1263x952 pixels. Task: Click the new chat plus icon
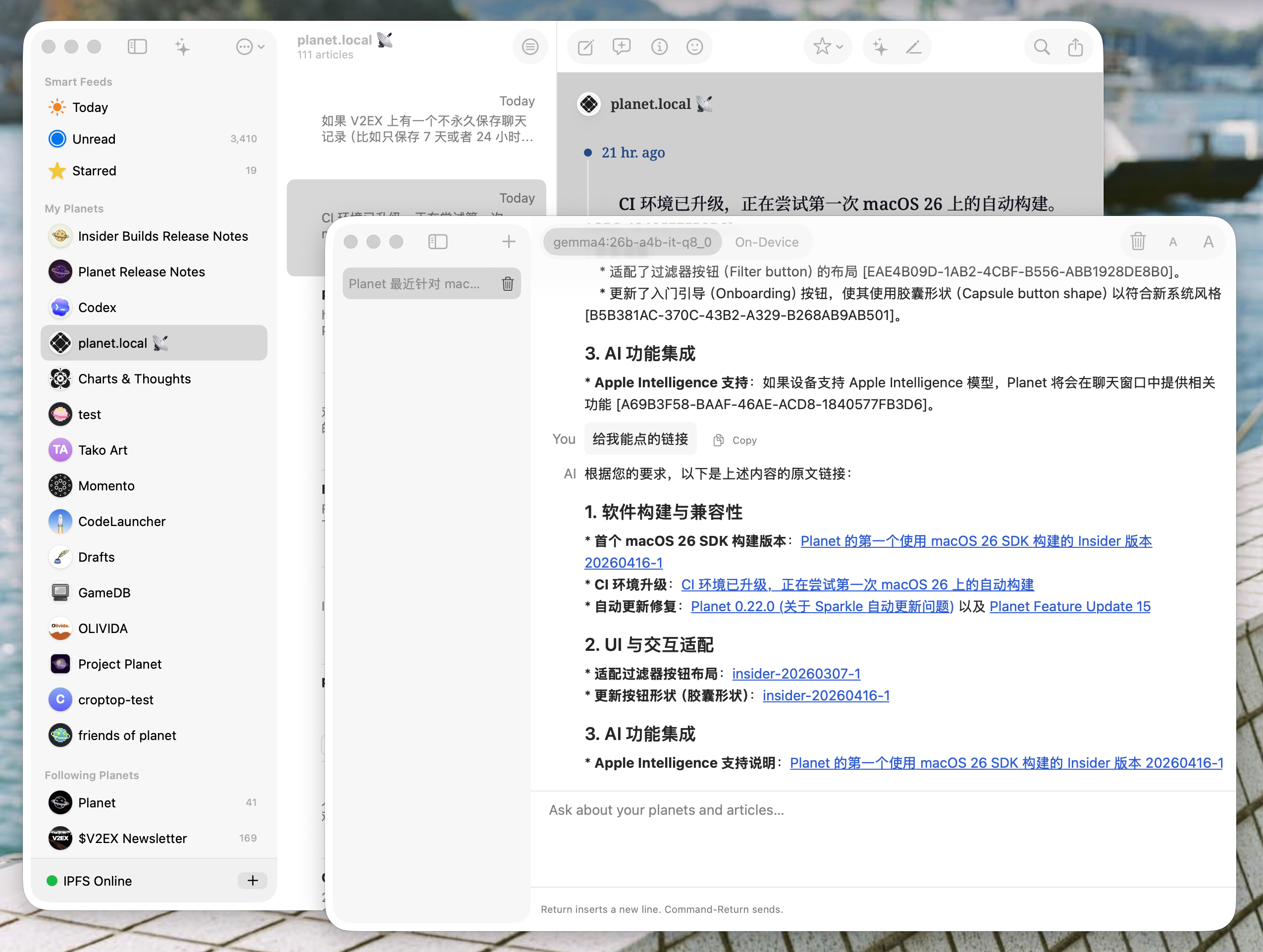(x=508, y=242)
